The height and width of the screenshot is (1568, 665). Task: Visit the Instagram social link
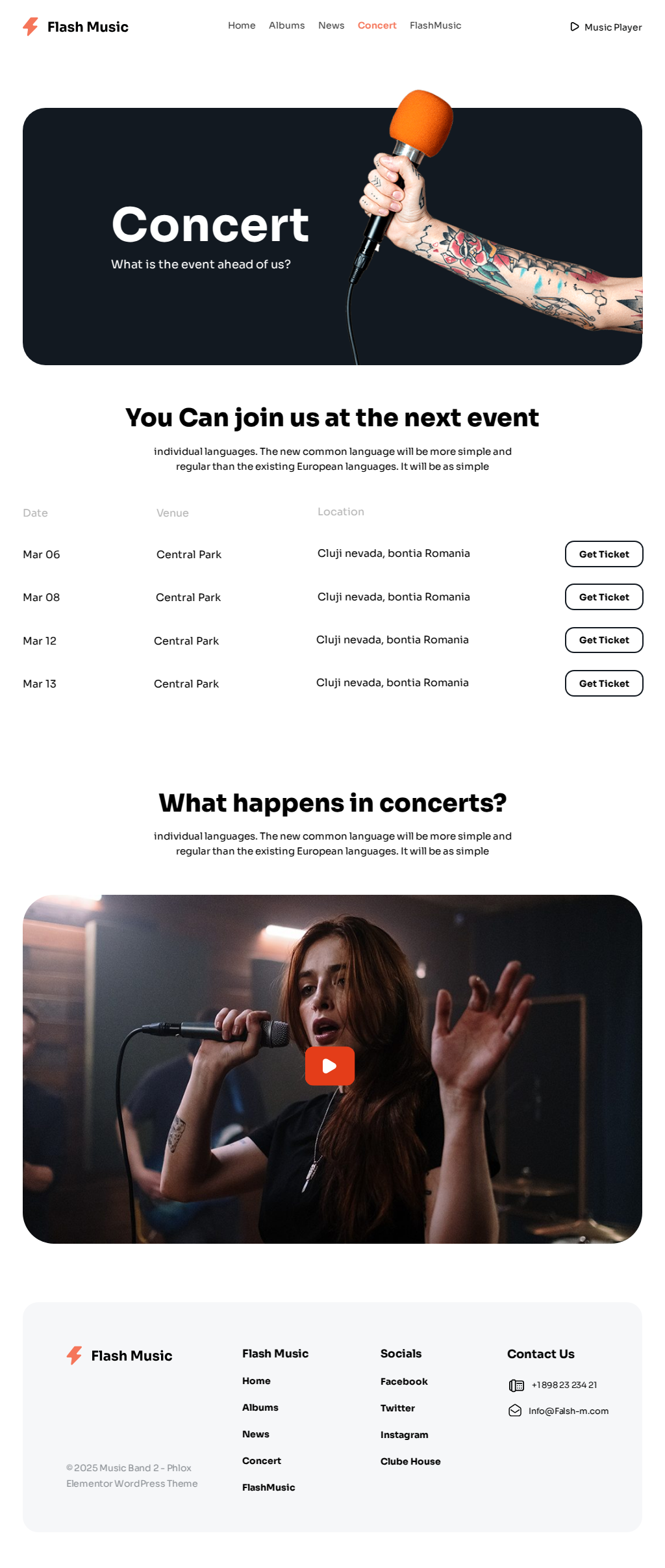point(405,1435)
